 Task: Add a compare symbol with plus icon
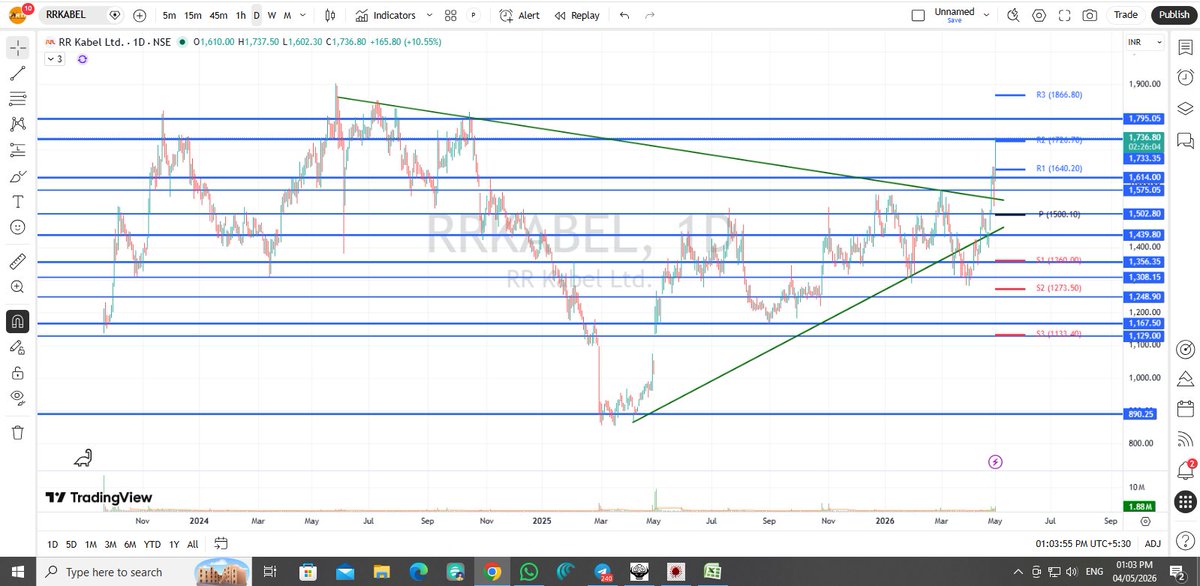tap(139, 15)
